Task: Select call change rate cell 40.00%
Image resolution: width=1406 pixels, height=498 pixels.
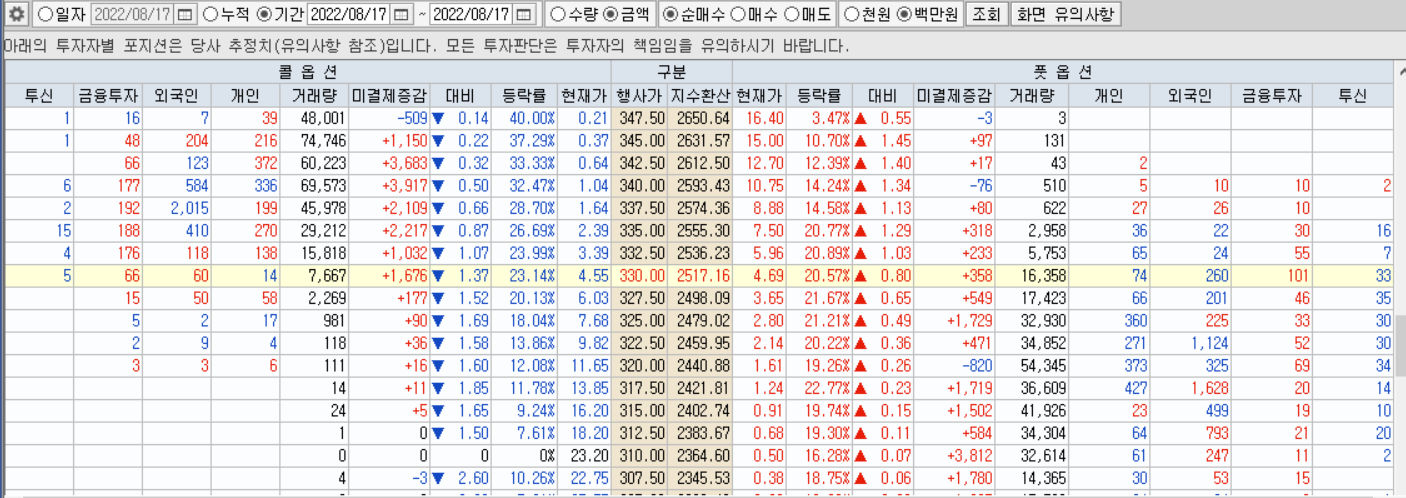Action: click(523, 118)
